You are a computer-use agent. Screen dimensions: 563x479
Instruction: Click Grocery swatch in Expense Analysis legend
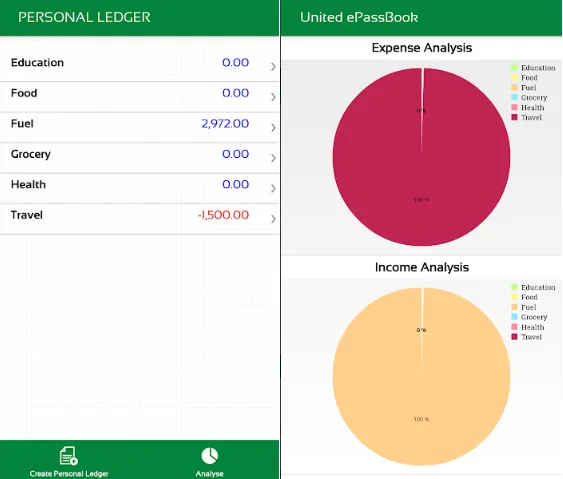(514, 97)
